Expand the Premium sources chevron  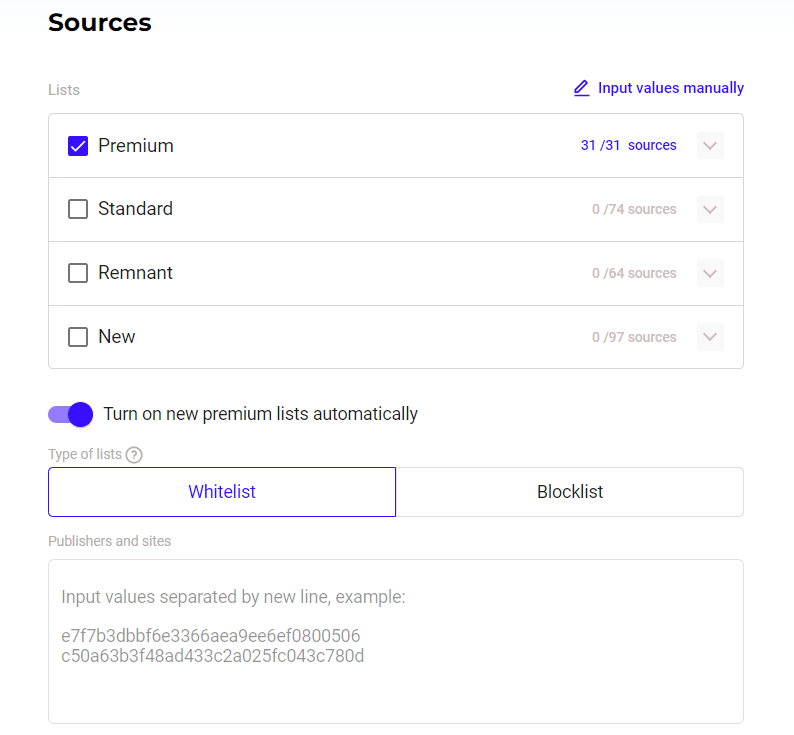tap(710, 146)
